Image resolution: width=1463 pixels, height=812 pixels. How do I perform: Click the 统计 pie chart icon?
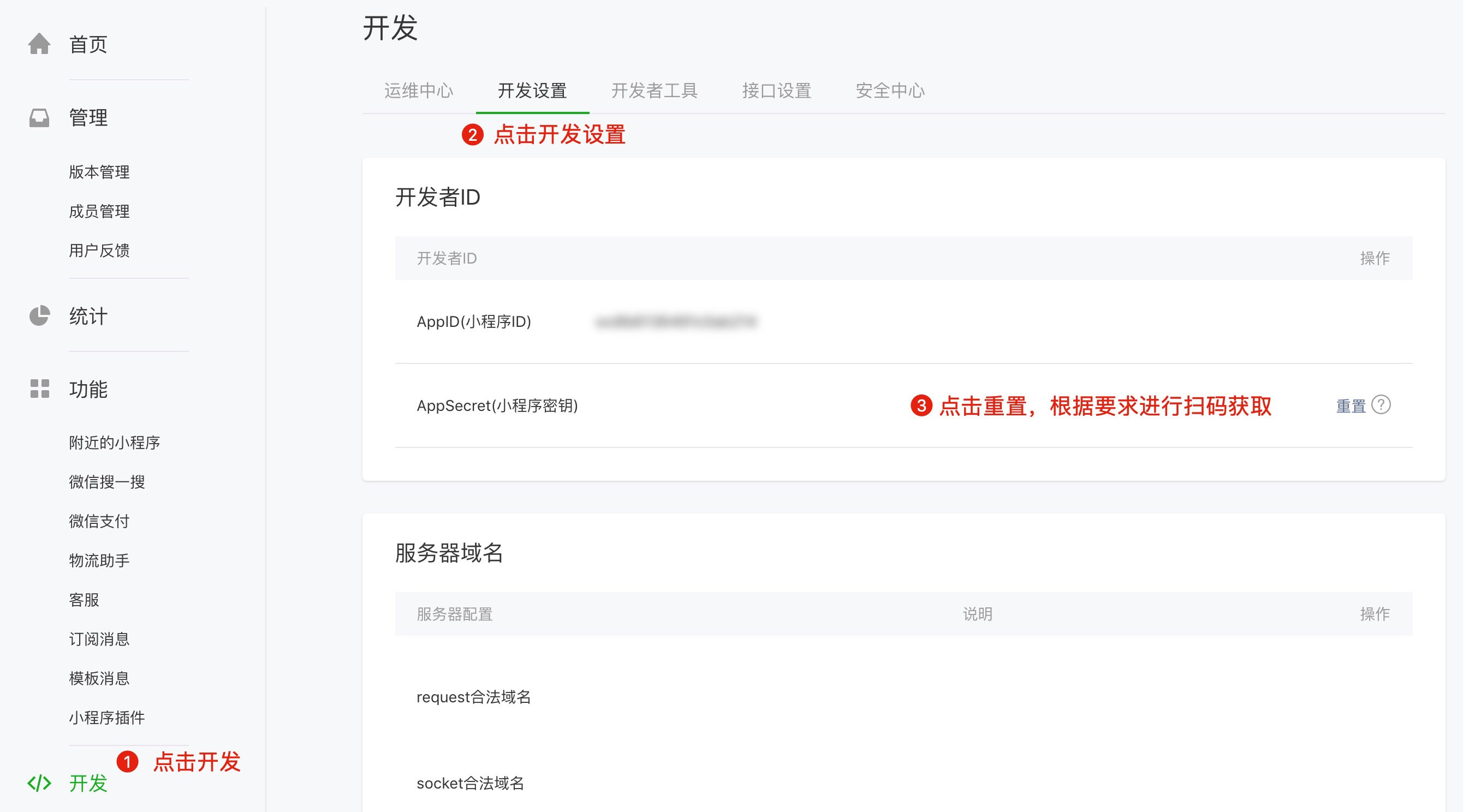pyautogui.click(x=39, y=316)
